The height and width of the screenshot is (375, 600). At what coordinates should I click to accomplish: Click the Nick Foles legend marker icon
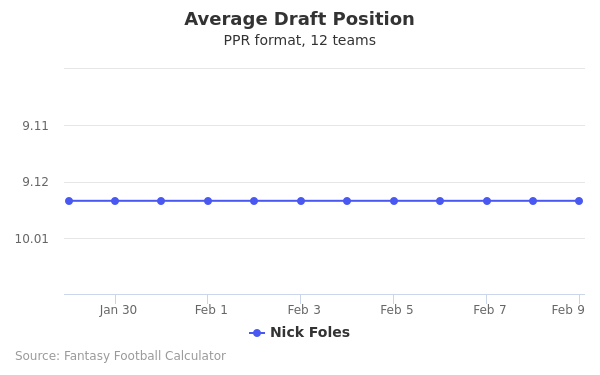click(257, 333)
